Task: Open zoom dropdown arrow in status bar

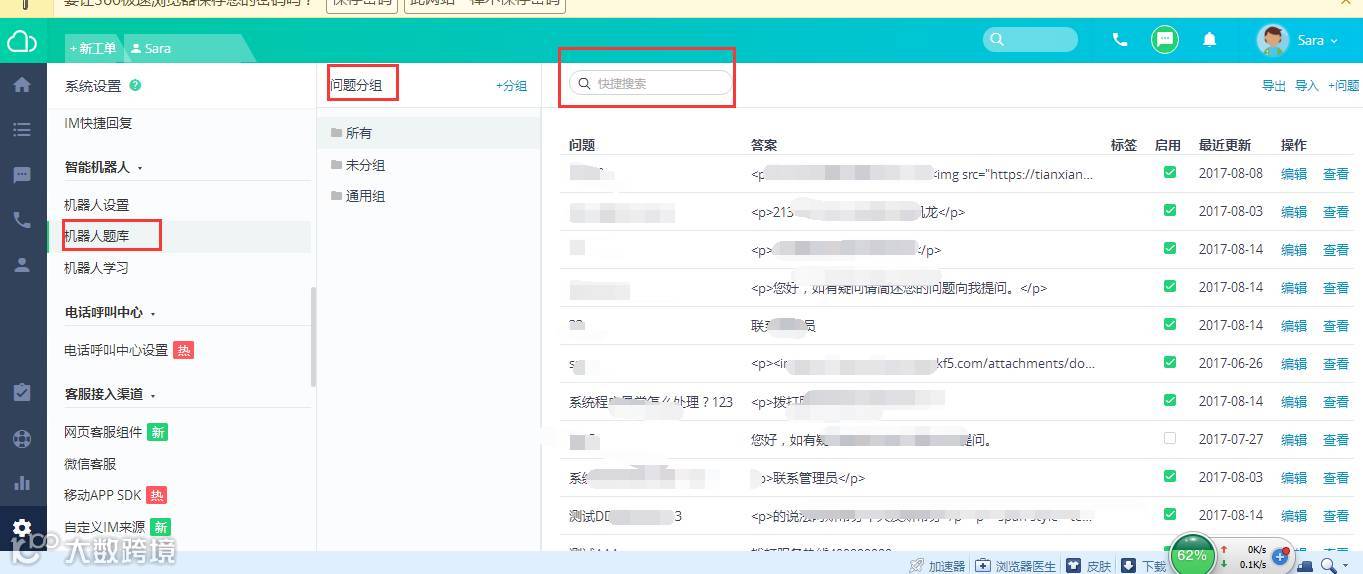Action: (1346, 567)
